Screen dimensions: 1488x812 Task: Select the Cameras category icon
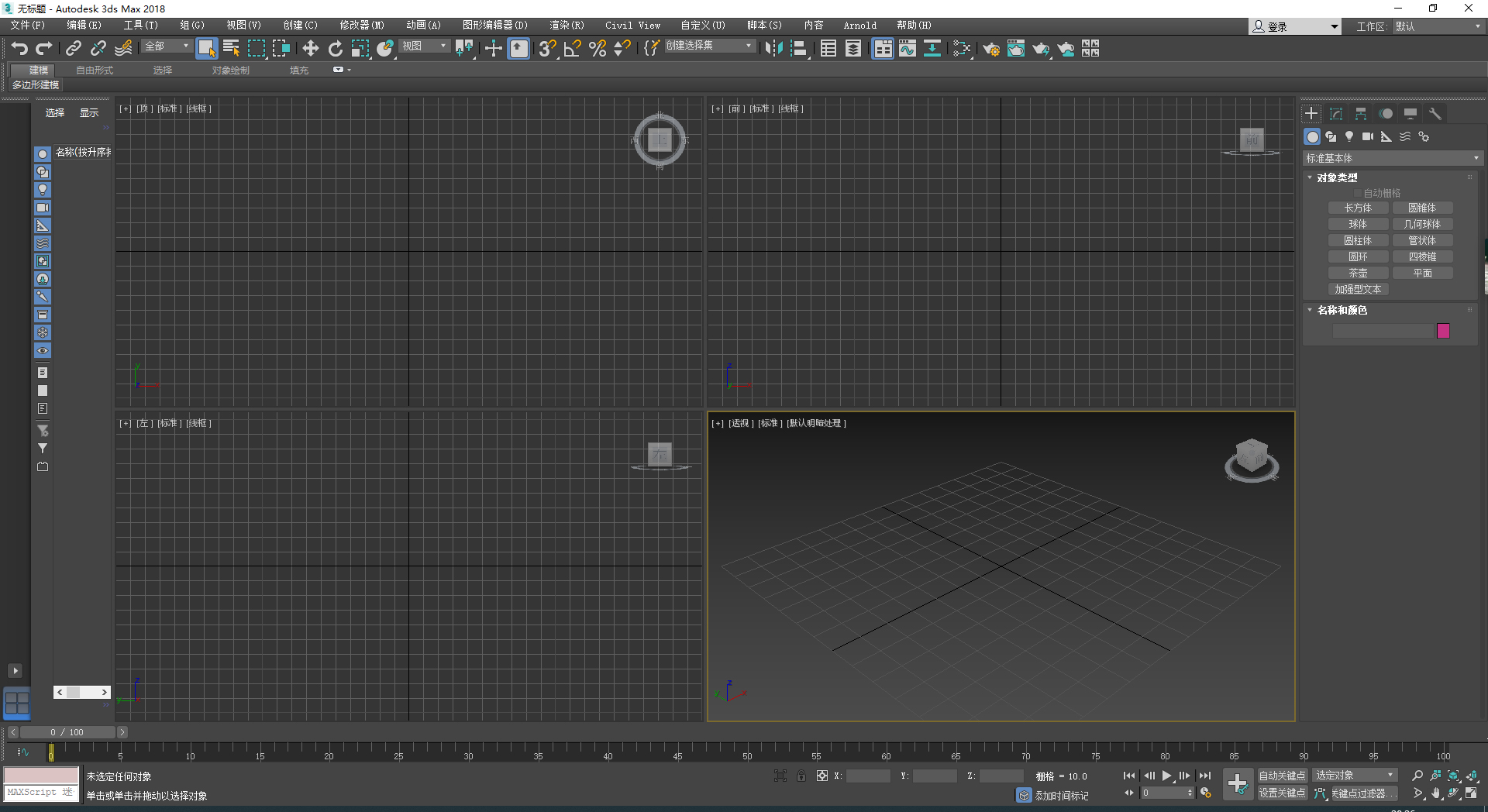pos(1368,136)
